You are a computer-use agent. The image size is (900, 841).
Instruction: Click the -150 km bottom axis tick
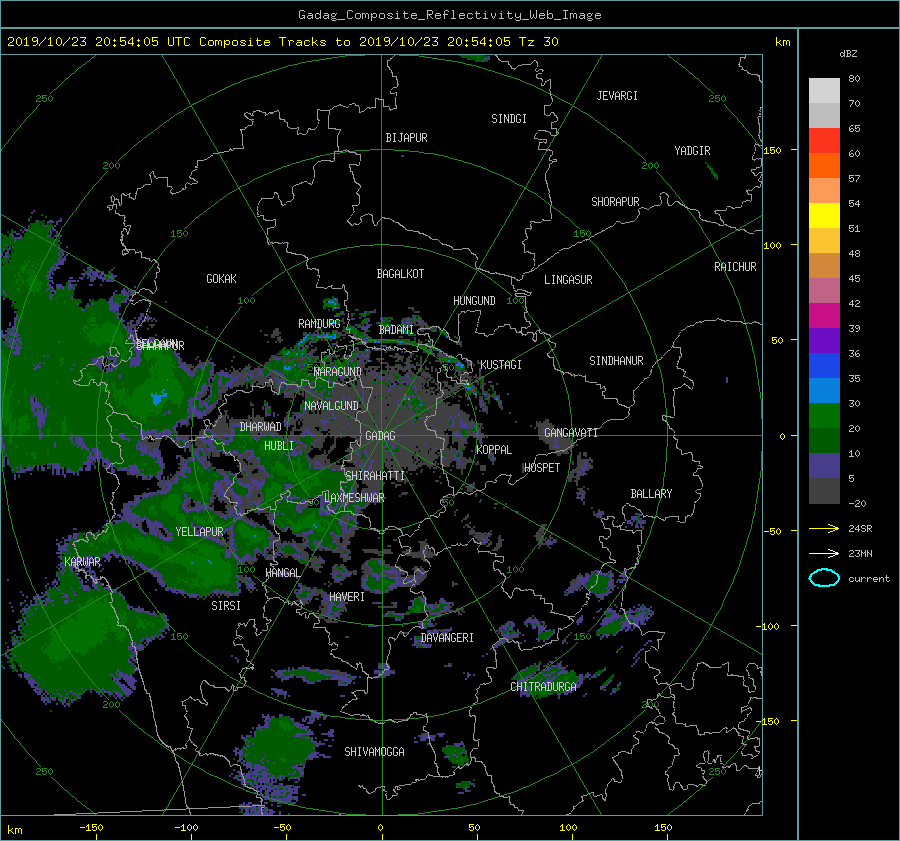[x=91, y=827]
